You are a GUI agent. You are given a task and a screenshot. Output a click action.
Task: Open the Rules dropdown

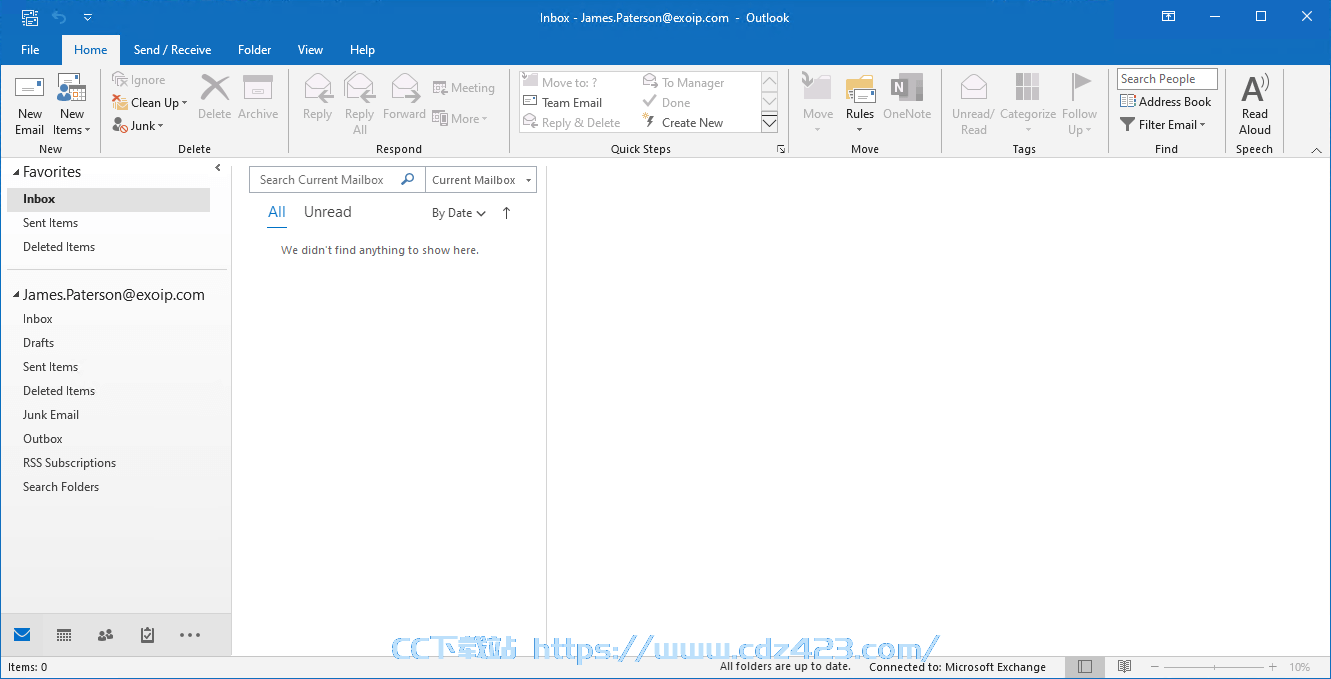860,104
